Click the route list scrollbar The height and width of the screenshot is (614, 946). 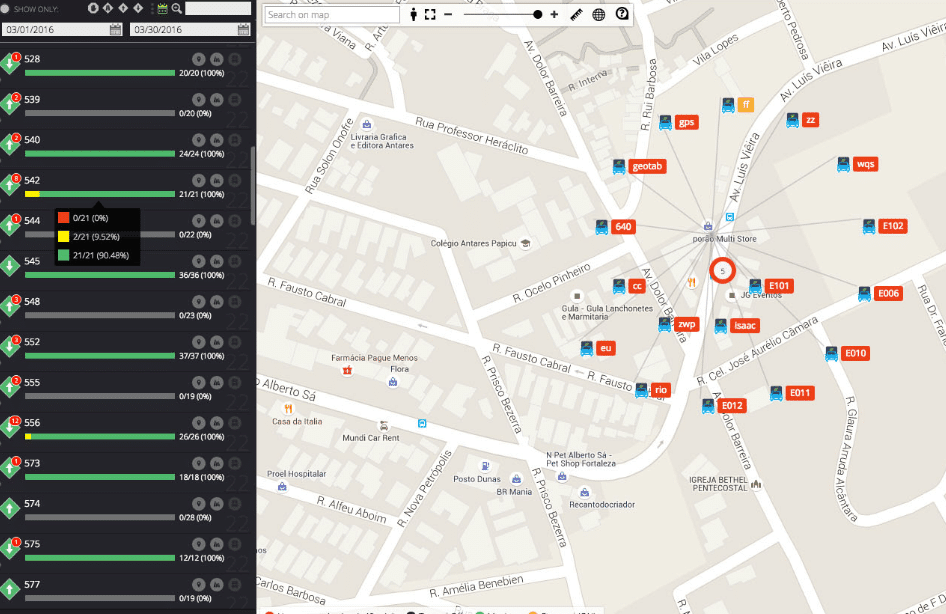click(x=253, y=186)
